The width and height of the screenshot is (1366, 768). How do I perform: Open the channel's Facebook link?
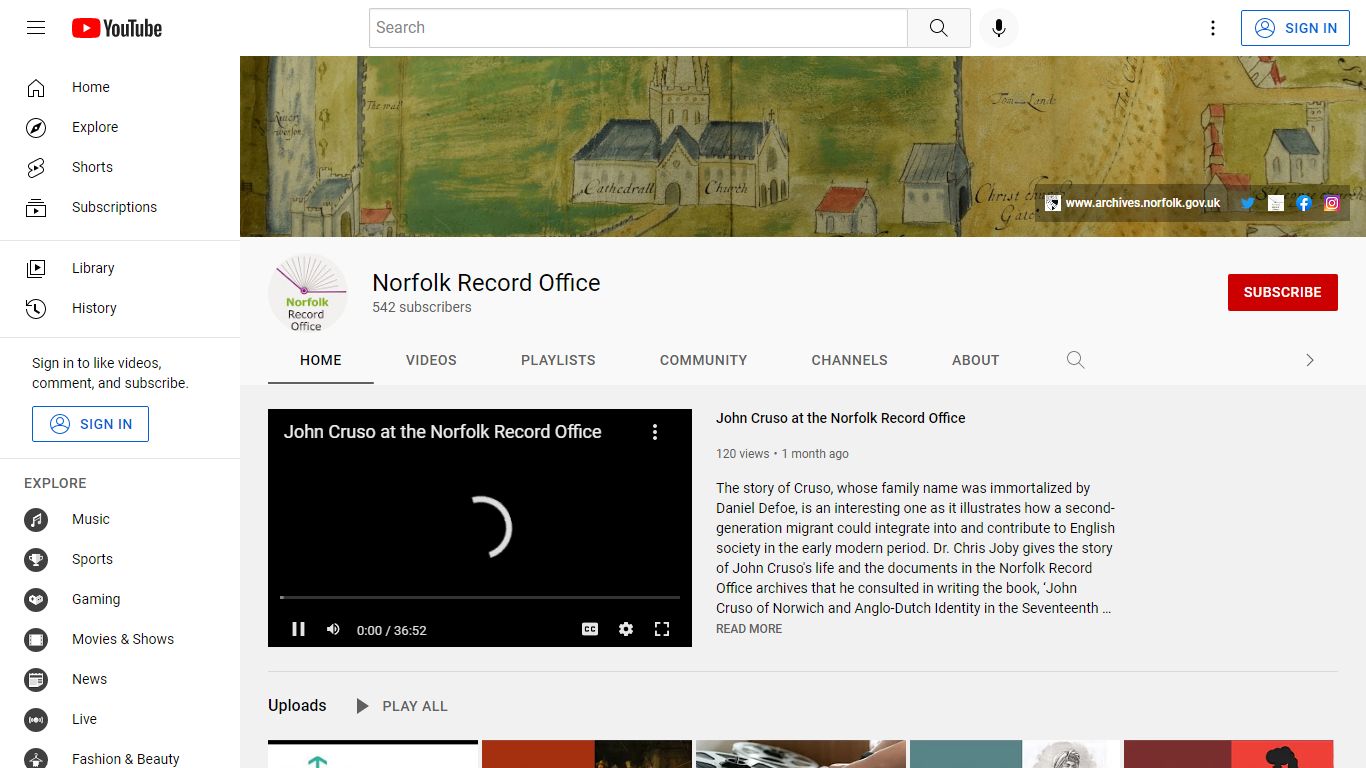click(1304, 203)
